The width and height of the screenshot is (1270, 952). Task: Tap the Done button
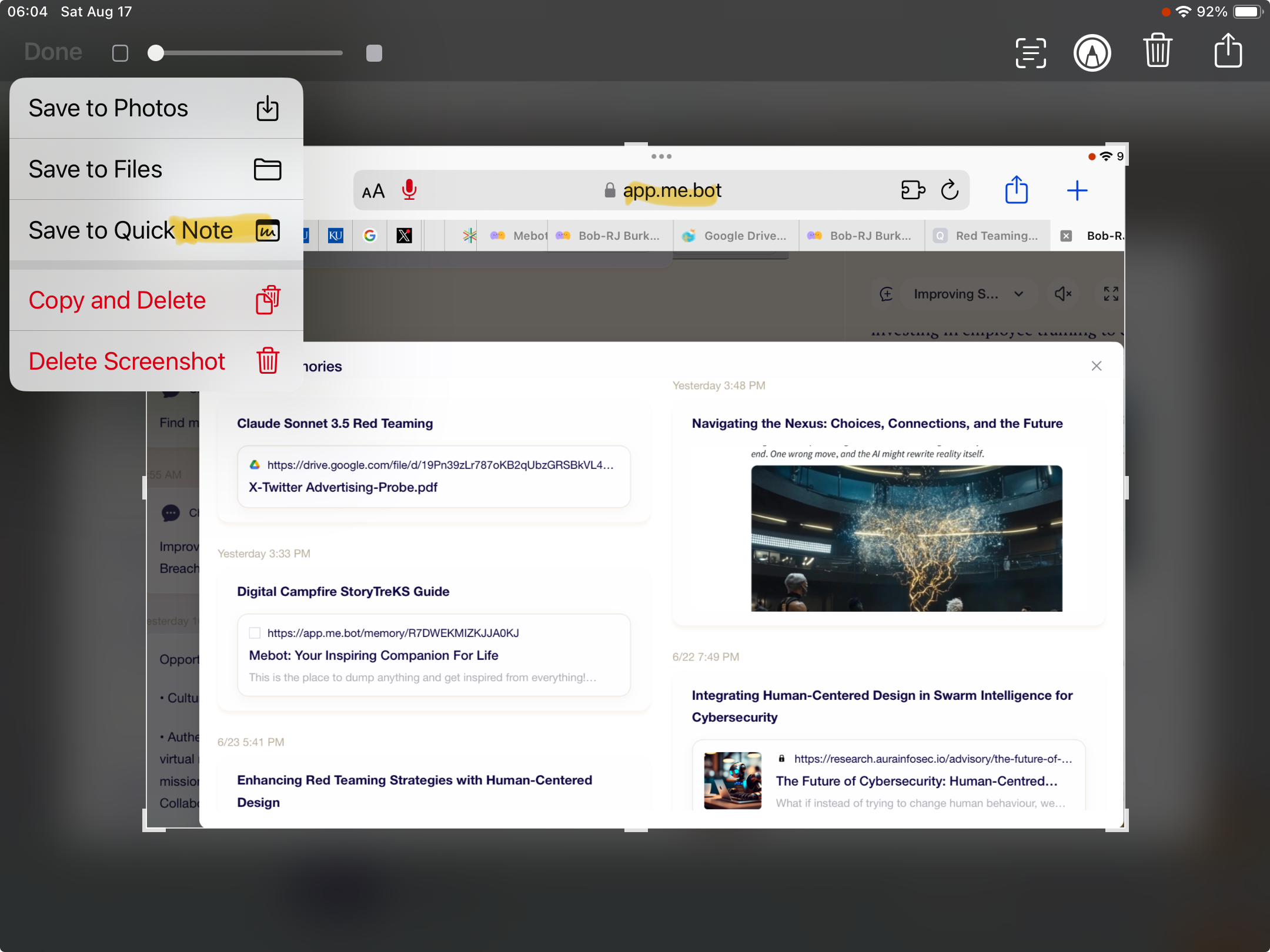(x=53, y=52)
